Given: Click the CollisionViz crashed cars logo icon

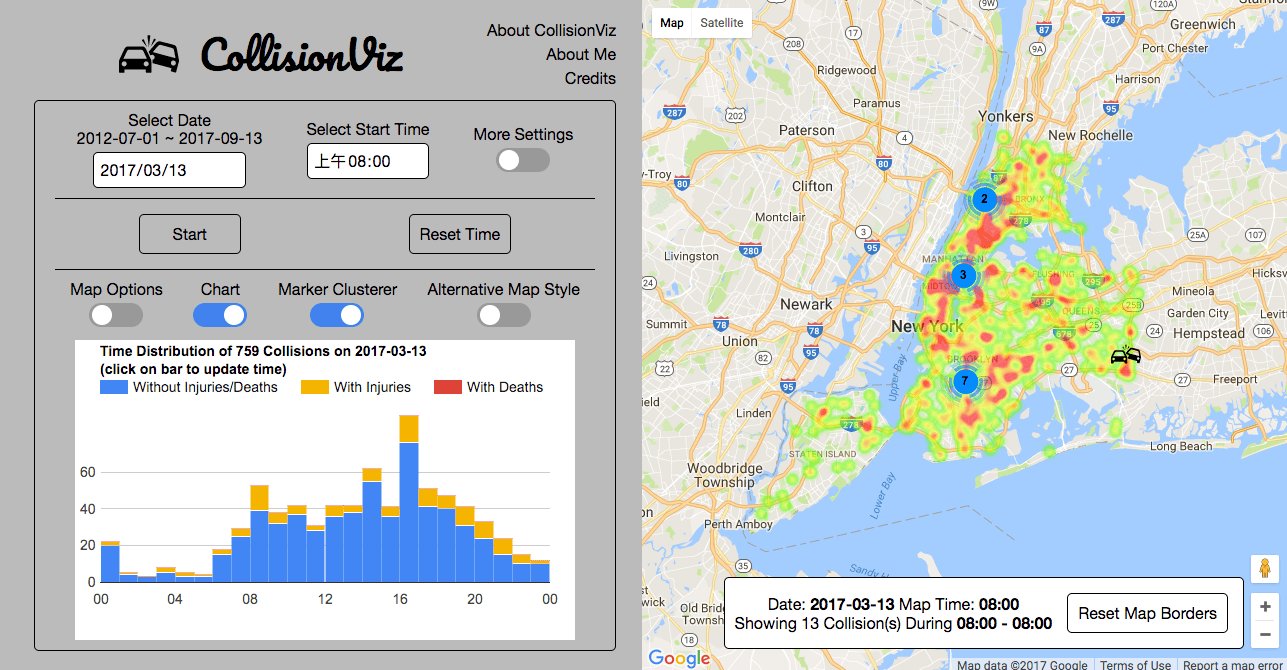Looking at the screenshot, I should 149,55.
